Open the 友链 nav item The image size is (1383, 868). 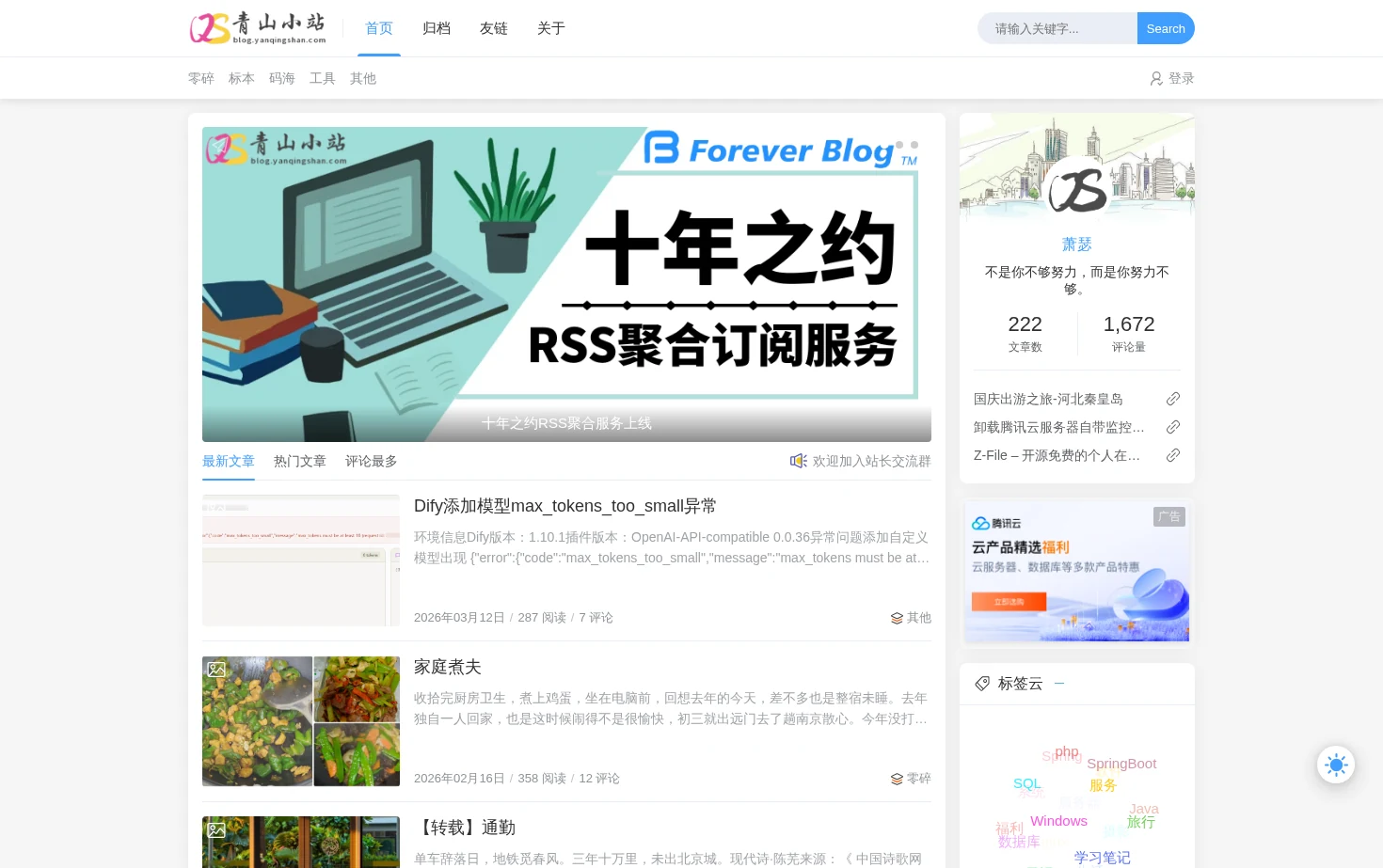tap(494, 28)
